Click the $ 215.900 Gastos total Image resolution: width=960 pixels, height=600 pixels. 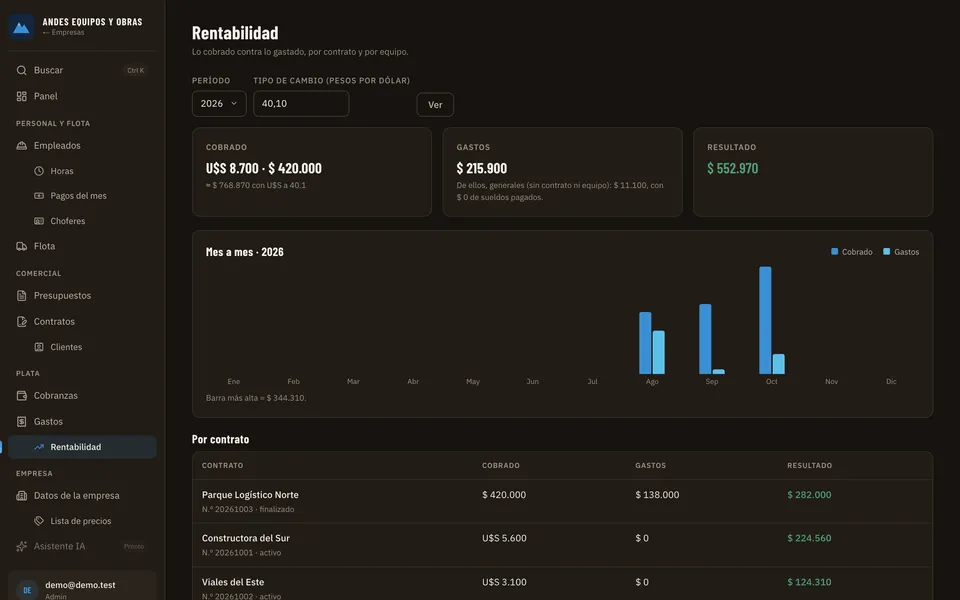[x=481, y=168]
